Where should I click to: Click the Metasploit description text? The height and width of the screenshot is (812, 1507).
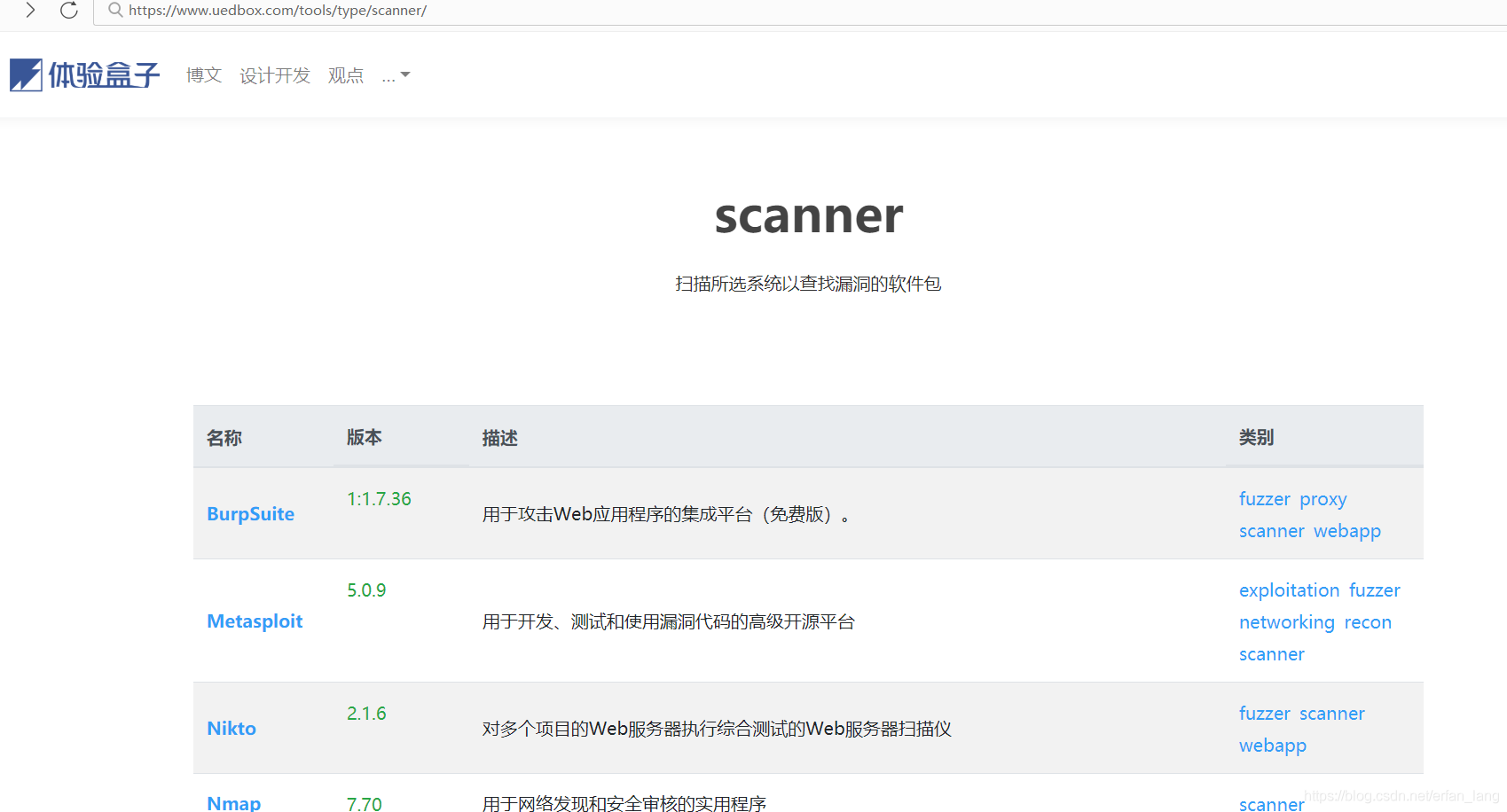(669, 621)
